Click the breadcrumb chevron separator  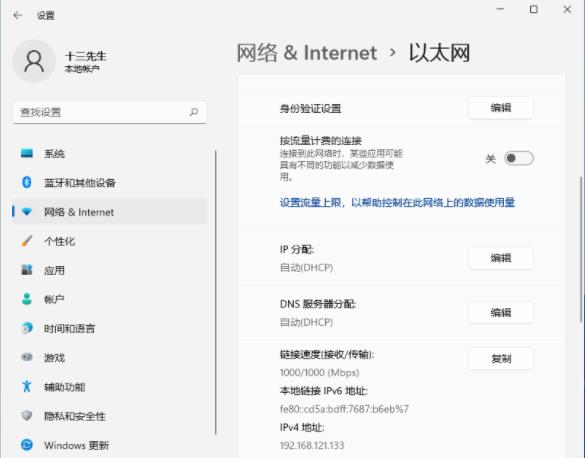[392, 53]
